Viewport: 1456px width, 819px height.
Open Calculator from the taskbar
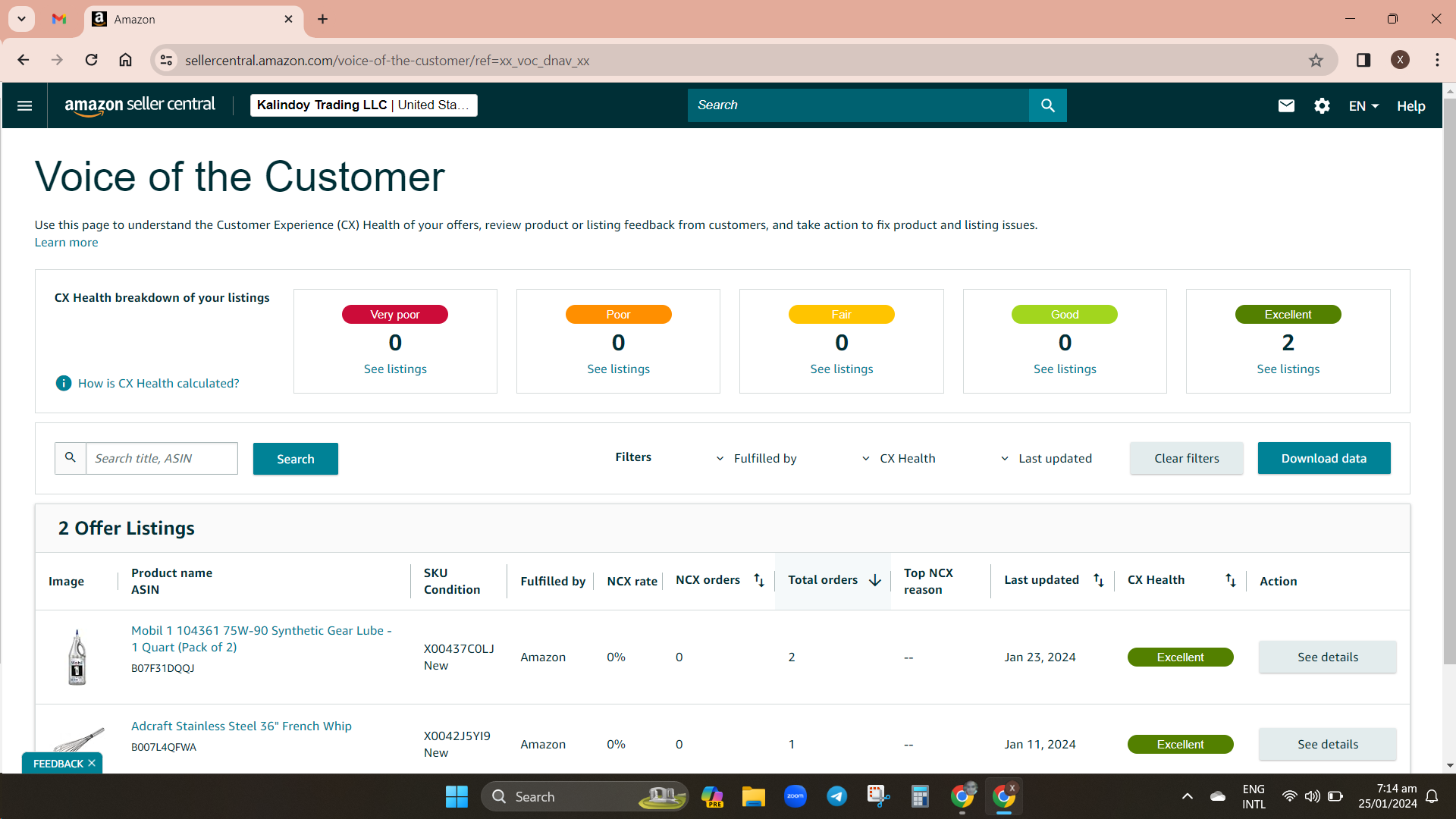[x=920, y=796]
